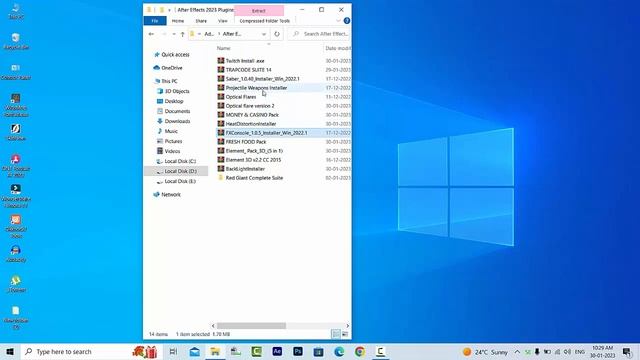
Task: Open the Mail app on taskbar
Action: (194, 351)
